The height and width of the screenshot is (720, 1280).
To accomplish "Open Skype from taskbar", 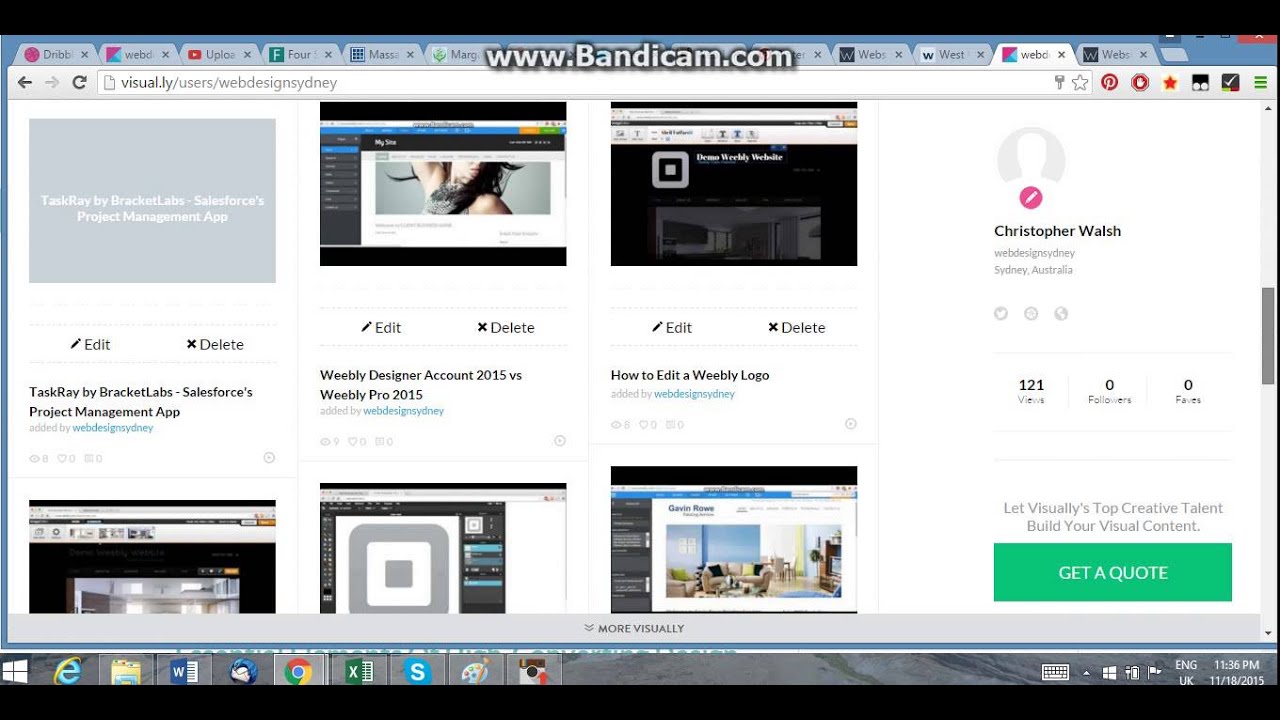I will pos(416,672).
